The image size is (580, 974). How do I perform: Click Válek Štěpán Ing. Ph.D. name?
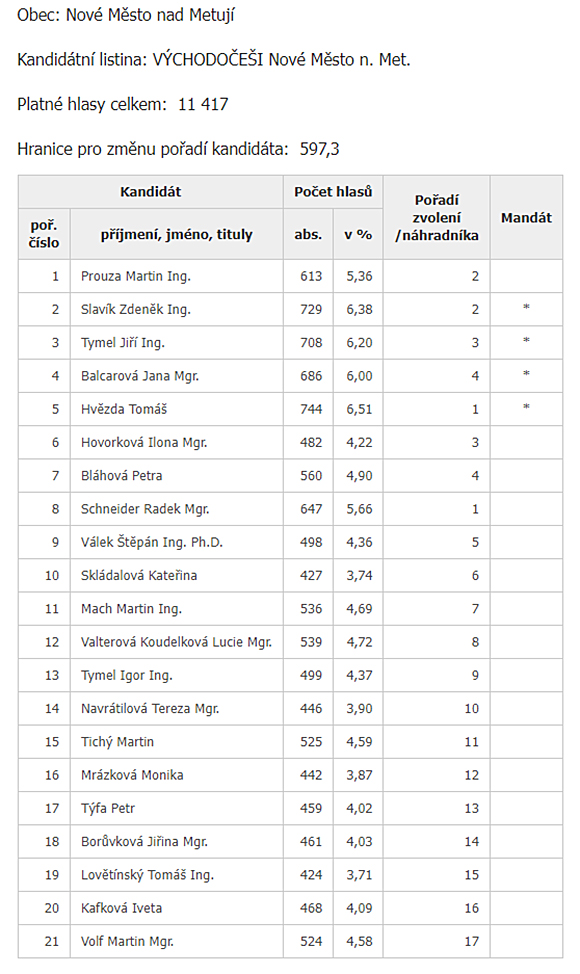152,542
